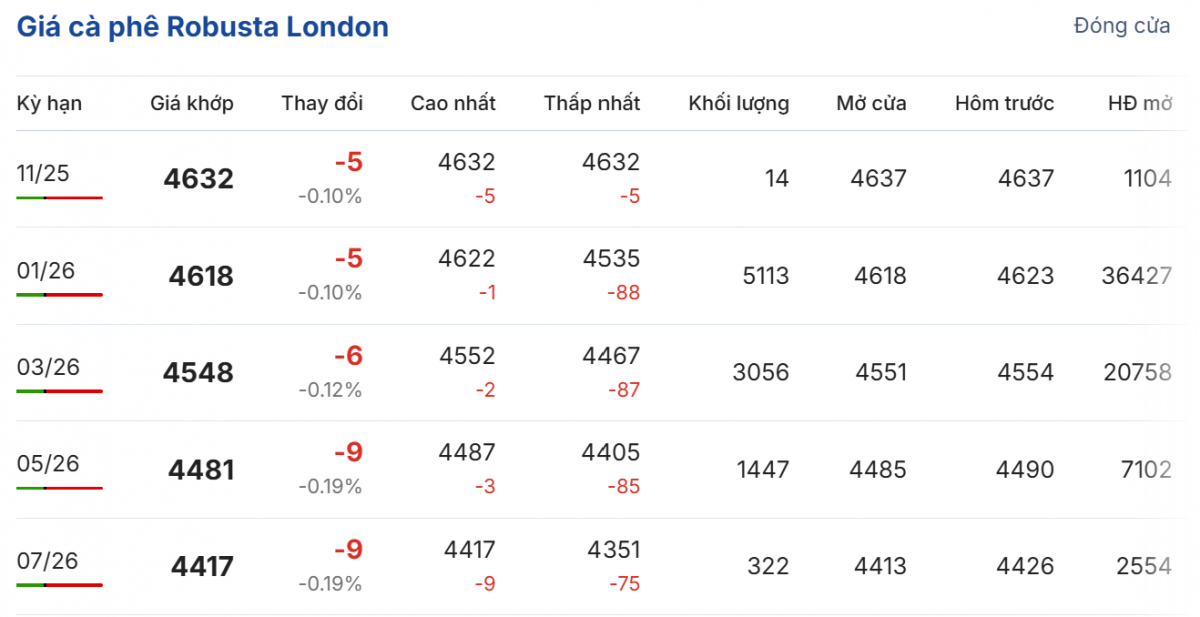Click the price range bar under 11/25
This screenshot has width=1200, height=617.
tap(59, 198)
